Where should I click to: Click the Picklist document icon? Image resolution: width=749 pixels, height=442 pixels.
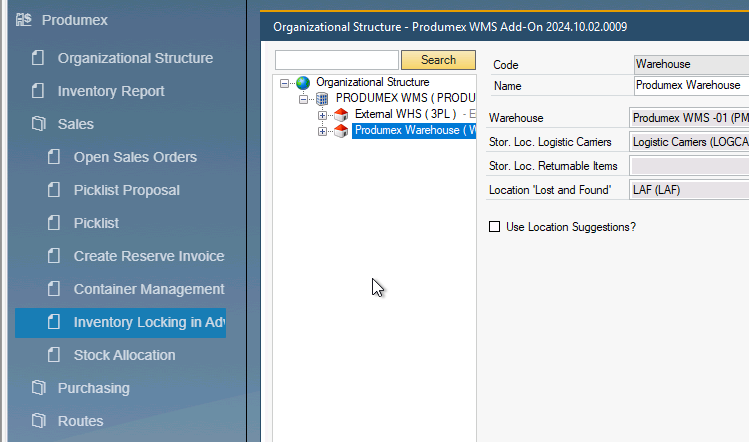click(54, 223)
